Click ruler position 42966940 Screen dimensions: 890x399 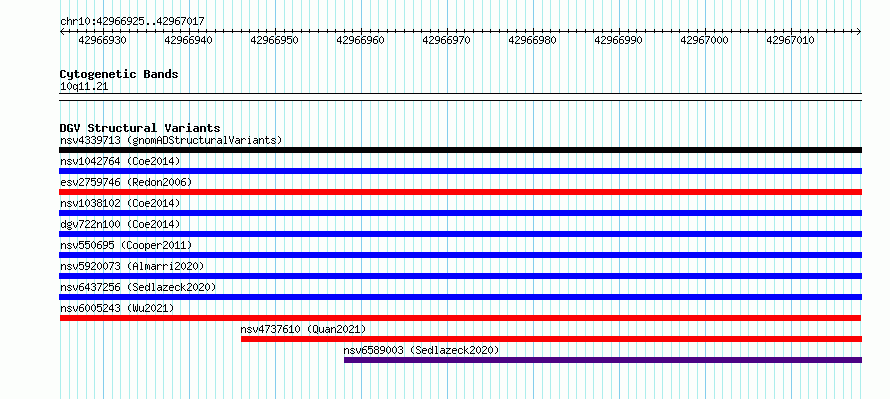tap(188, 40)
